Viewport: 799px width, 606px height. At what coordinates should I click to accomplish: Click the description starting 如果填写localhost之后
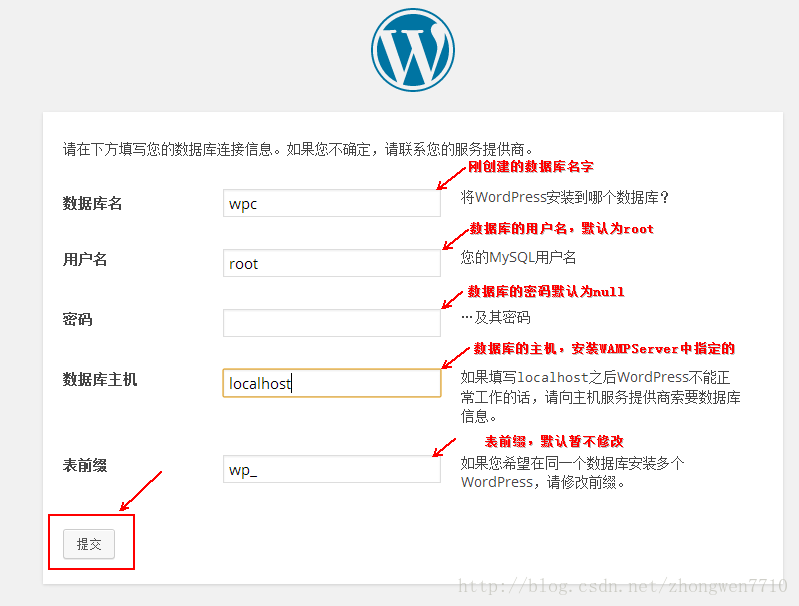pyautogui.click(x=601, y=397)
